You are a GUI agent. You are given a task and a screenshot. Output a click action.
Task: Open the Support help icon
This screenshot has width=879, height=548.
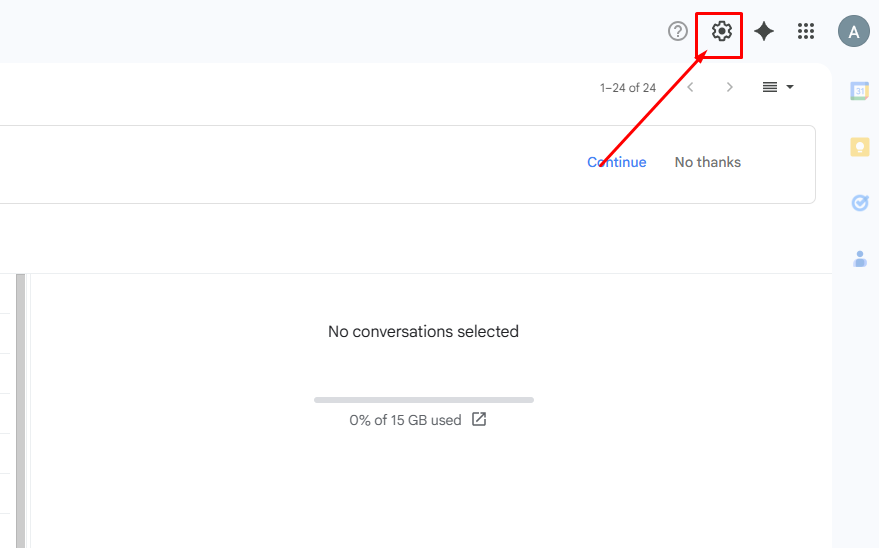[x=678, y=31]
